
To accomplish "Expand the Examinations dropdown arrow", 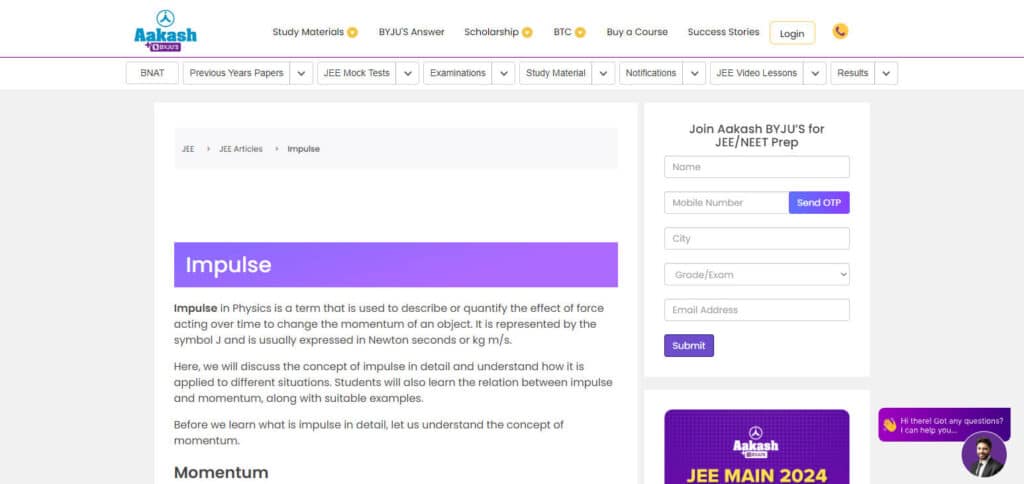I will click(x=504, y=73).
